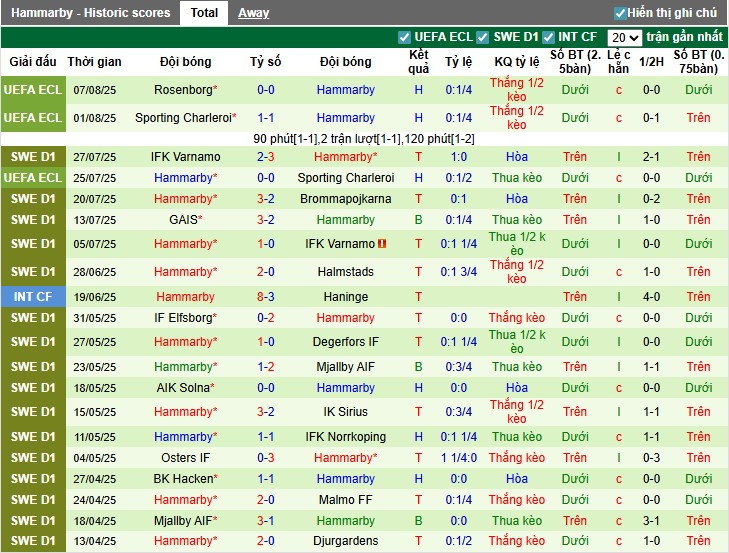Screen dimensions: 729x553
Task: Open the 20 recent matches dropdown
Action: coord(624,37)
